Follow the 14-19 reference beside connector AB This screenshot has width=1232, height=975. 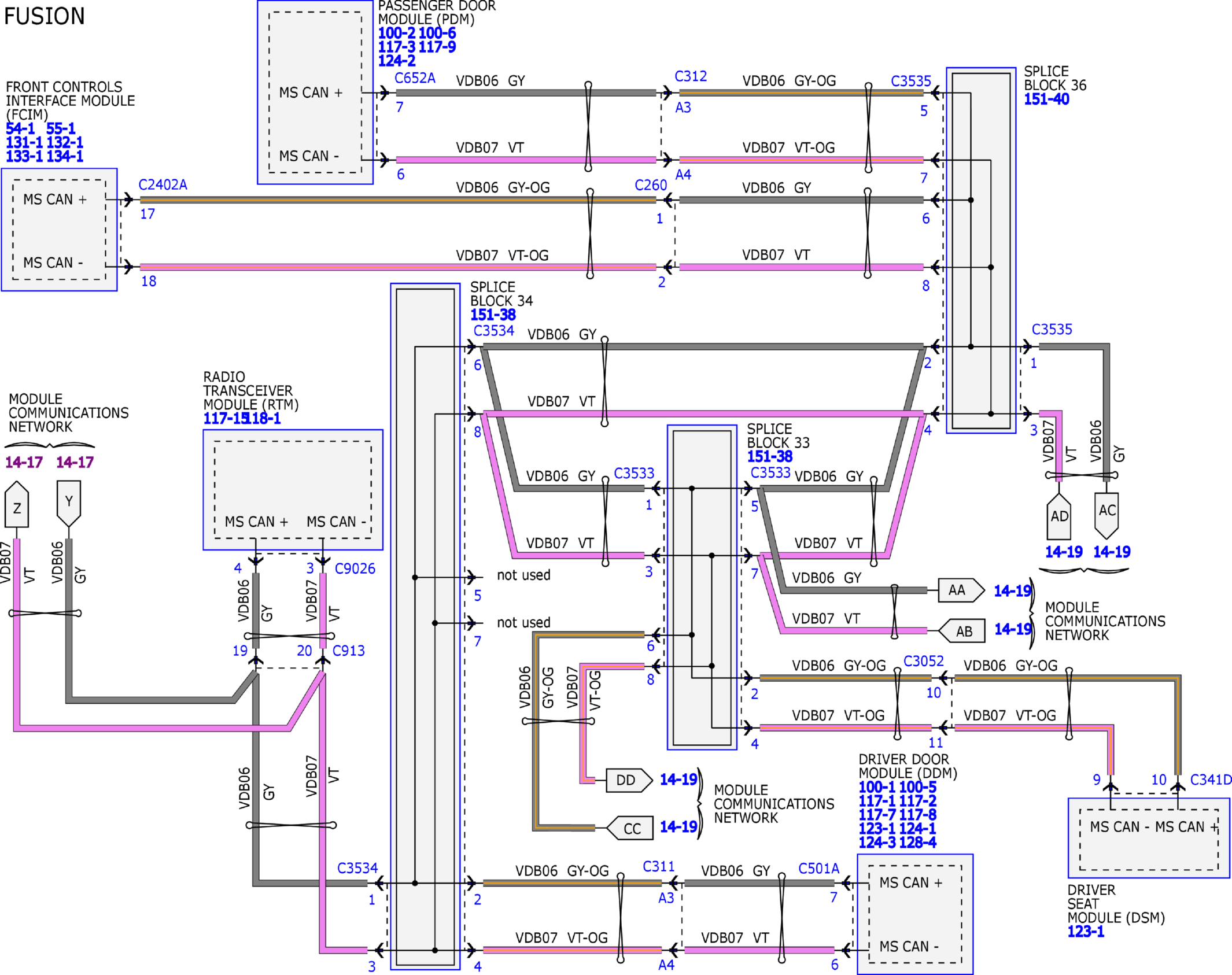pos(1013,629)
